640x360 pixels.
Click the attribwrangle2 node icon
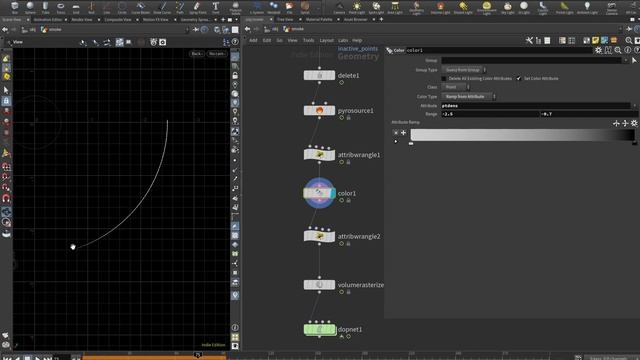pyautogui.click(x=319, y=236)
